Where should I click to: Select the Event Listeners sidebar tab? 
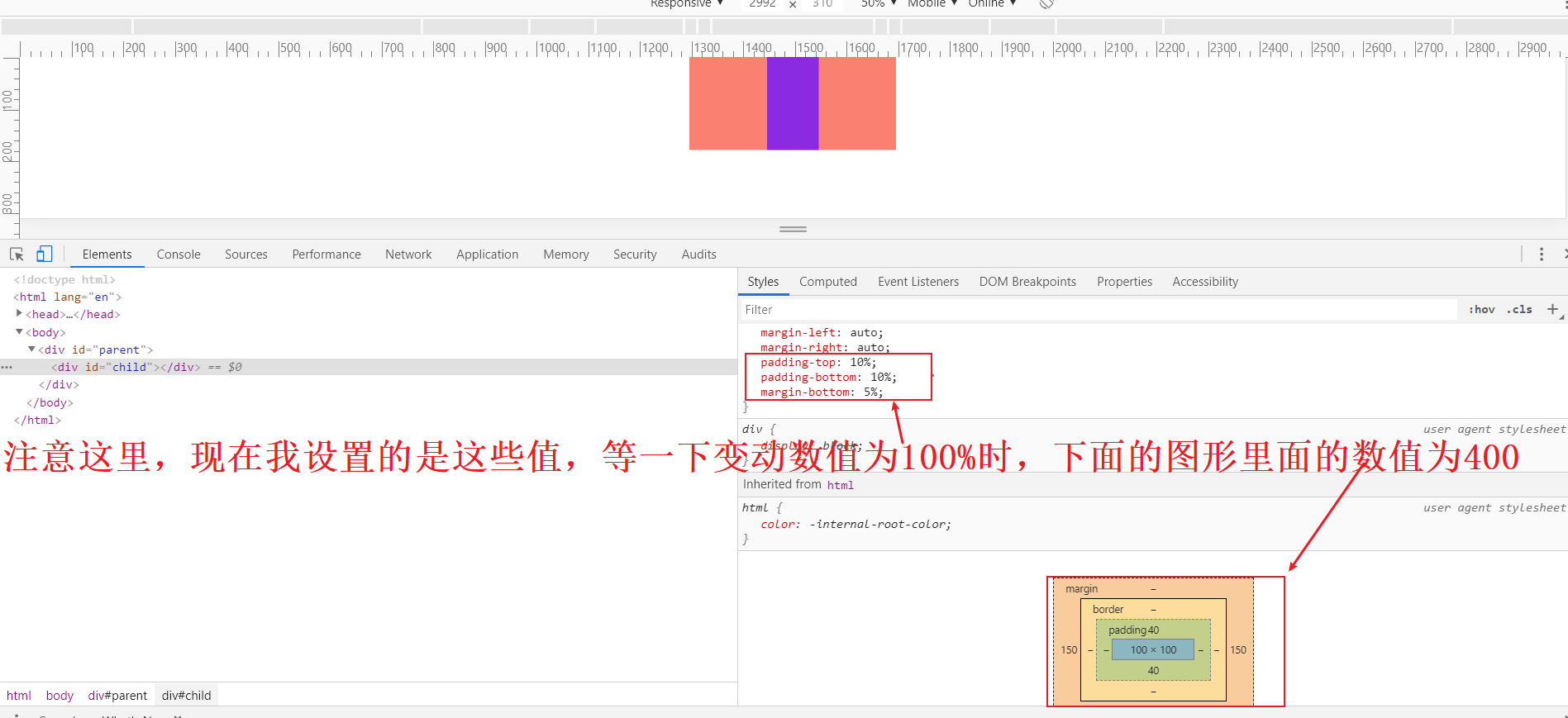coord(918,282)
